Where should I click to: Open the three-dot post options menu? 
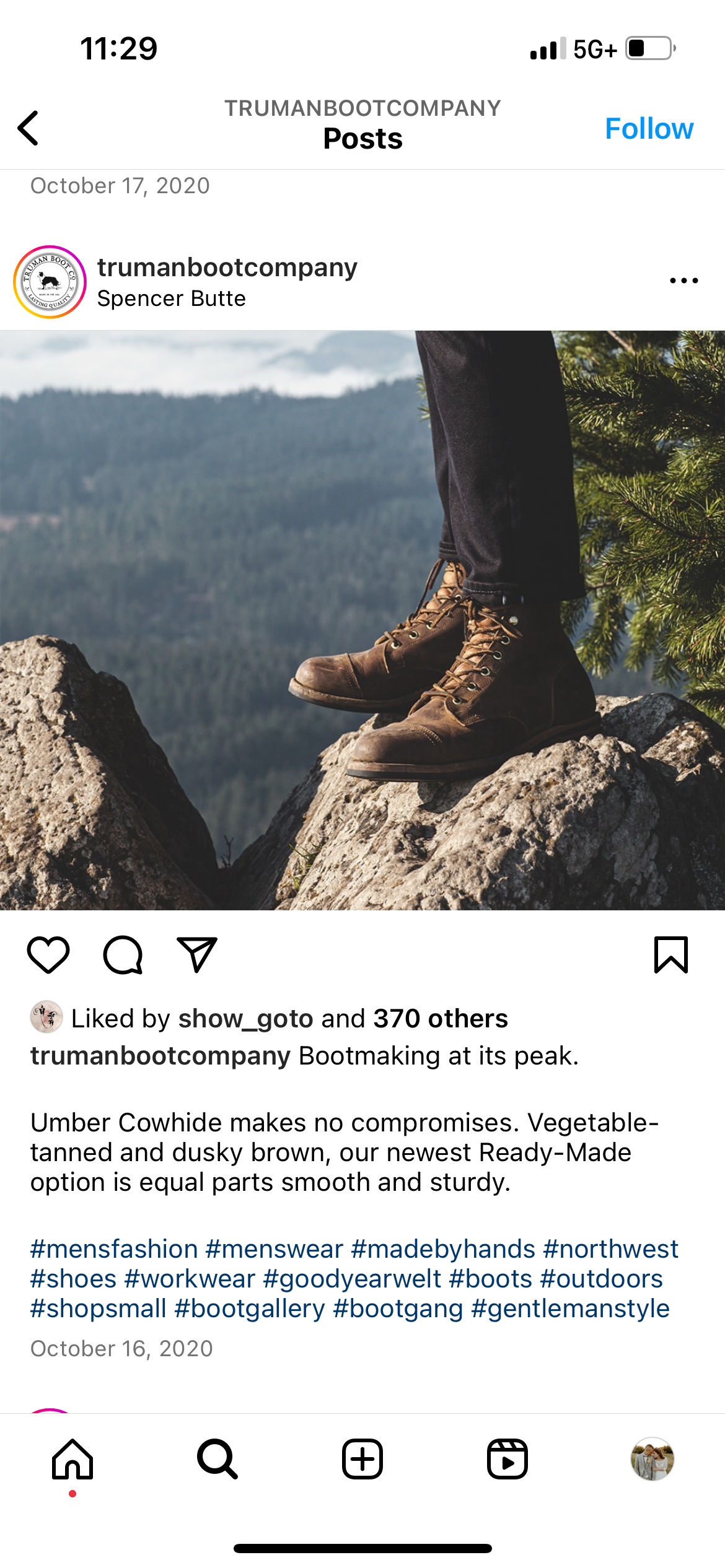pos(684,281)
